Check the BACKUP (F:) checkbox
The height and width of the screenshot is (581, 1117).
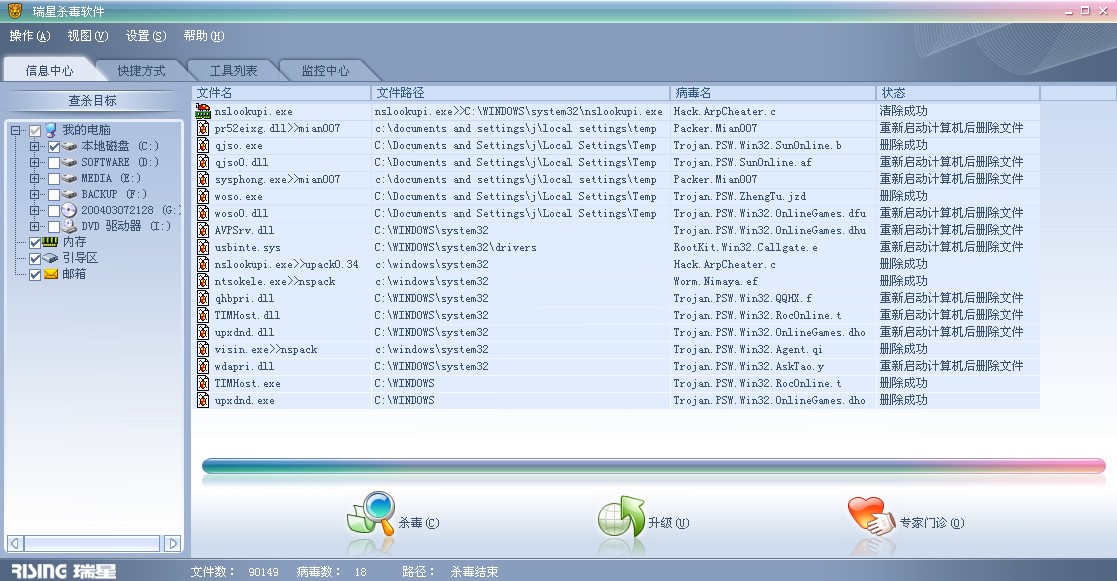click(53, 194)
